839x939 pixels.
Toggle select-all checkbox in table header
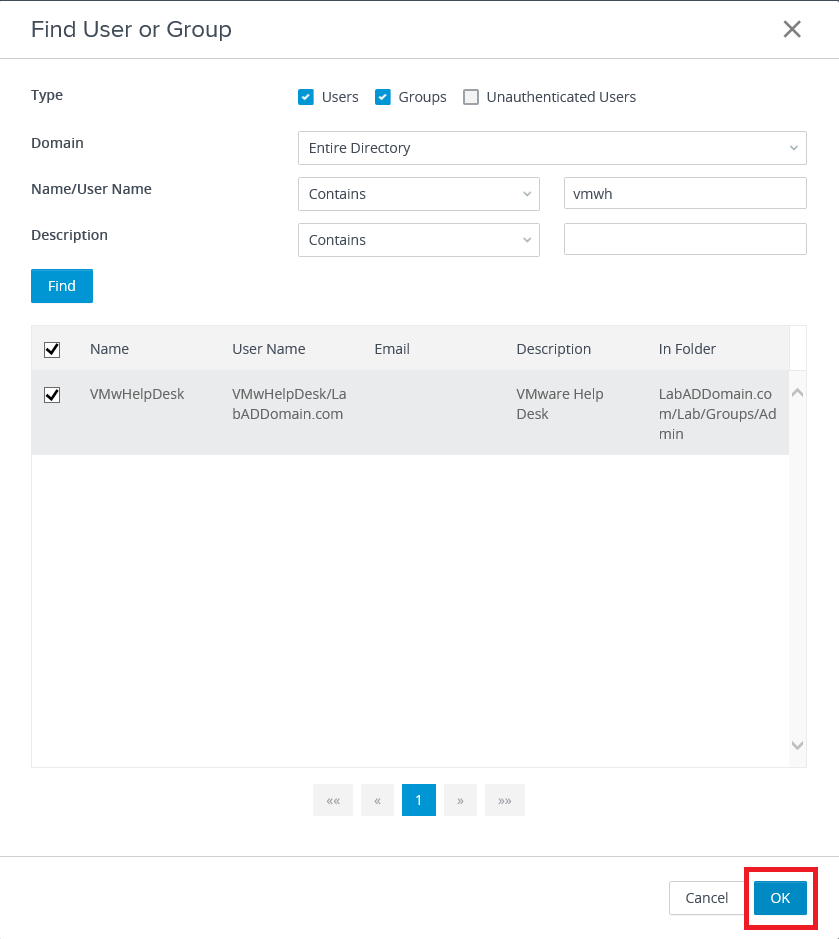(x=52, y=349)
